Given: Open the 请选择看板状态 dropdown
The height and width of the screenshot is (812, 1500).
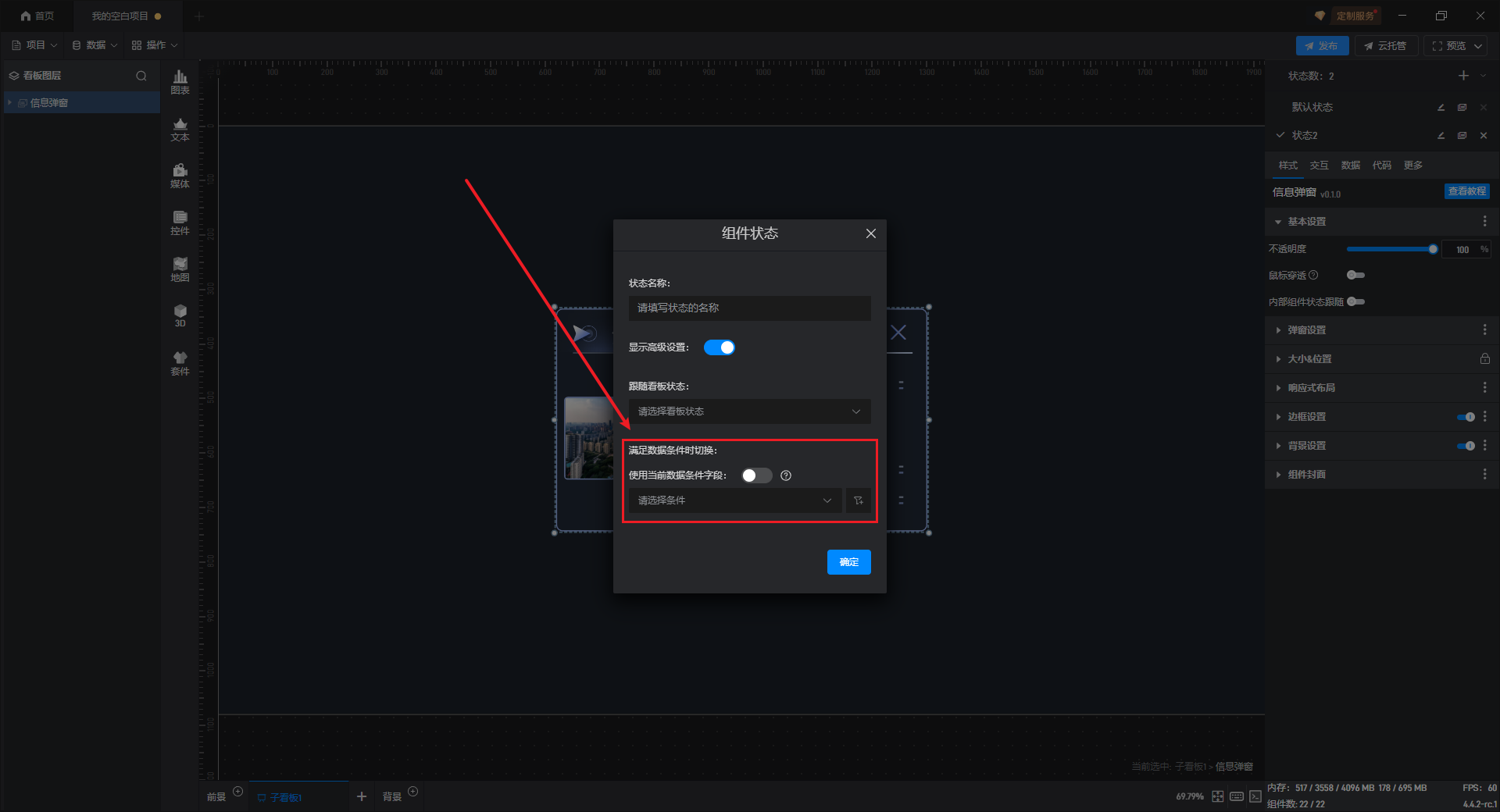Looking at the screenshot, I should [x=749, y=411].
